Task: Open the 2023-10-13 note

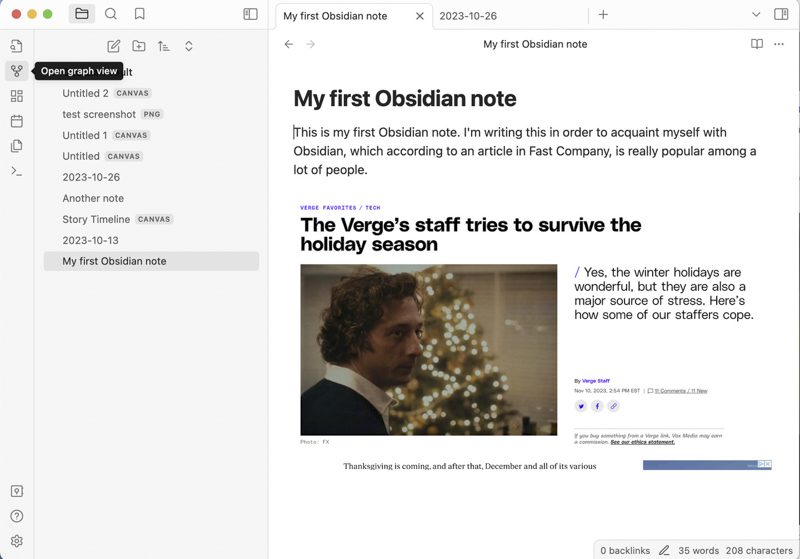Action: (x=151, y=240)
